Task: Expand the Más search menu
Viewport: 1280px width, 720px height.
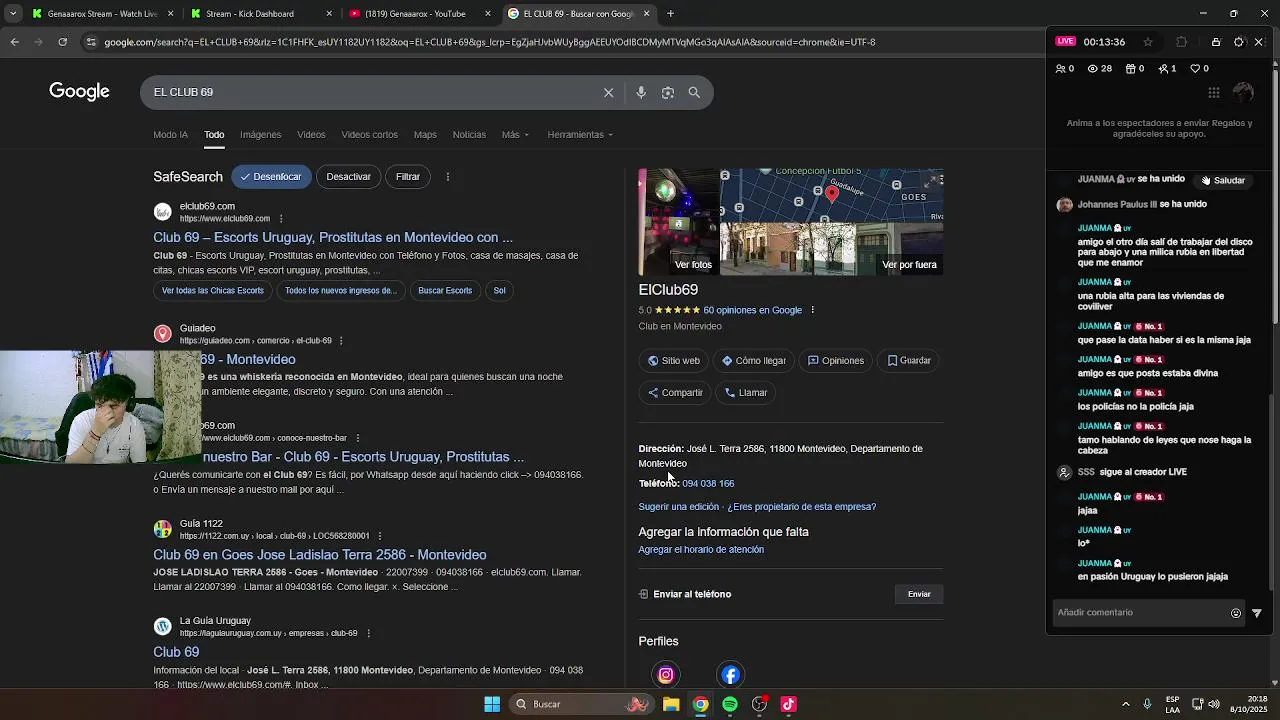Action: [515, 134]
